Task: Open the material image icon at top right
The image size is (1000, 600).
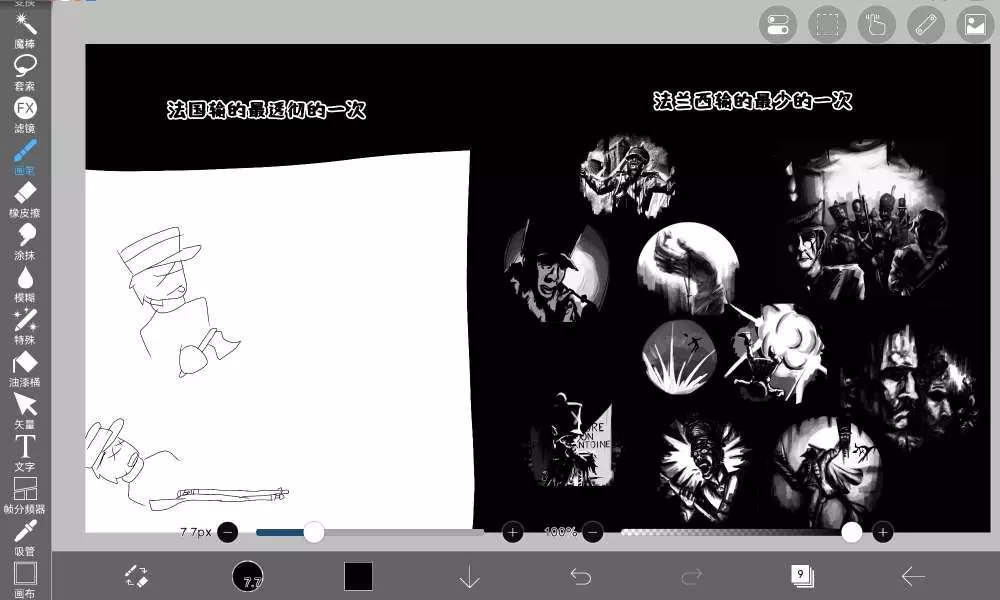Action: tap(975, 25)
